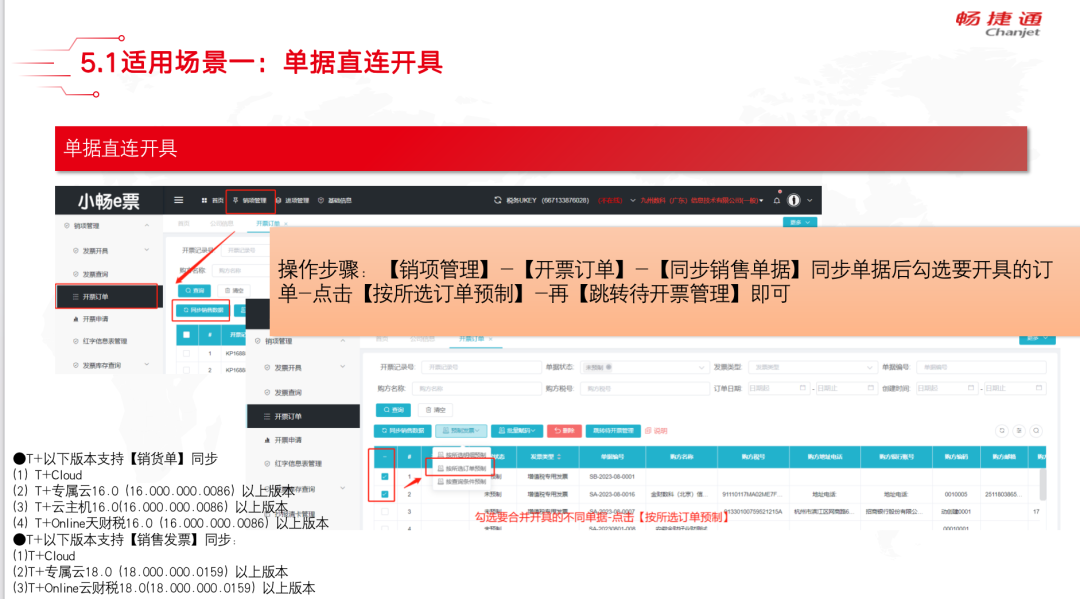Click the hamburger menu icon in 小畅e票 header
The height and width of the screenshot is (599, 1080).
[x=178, y=200]
